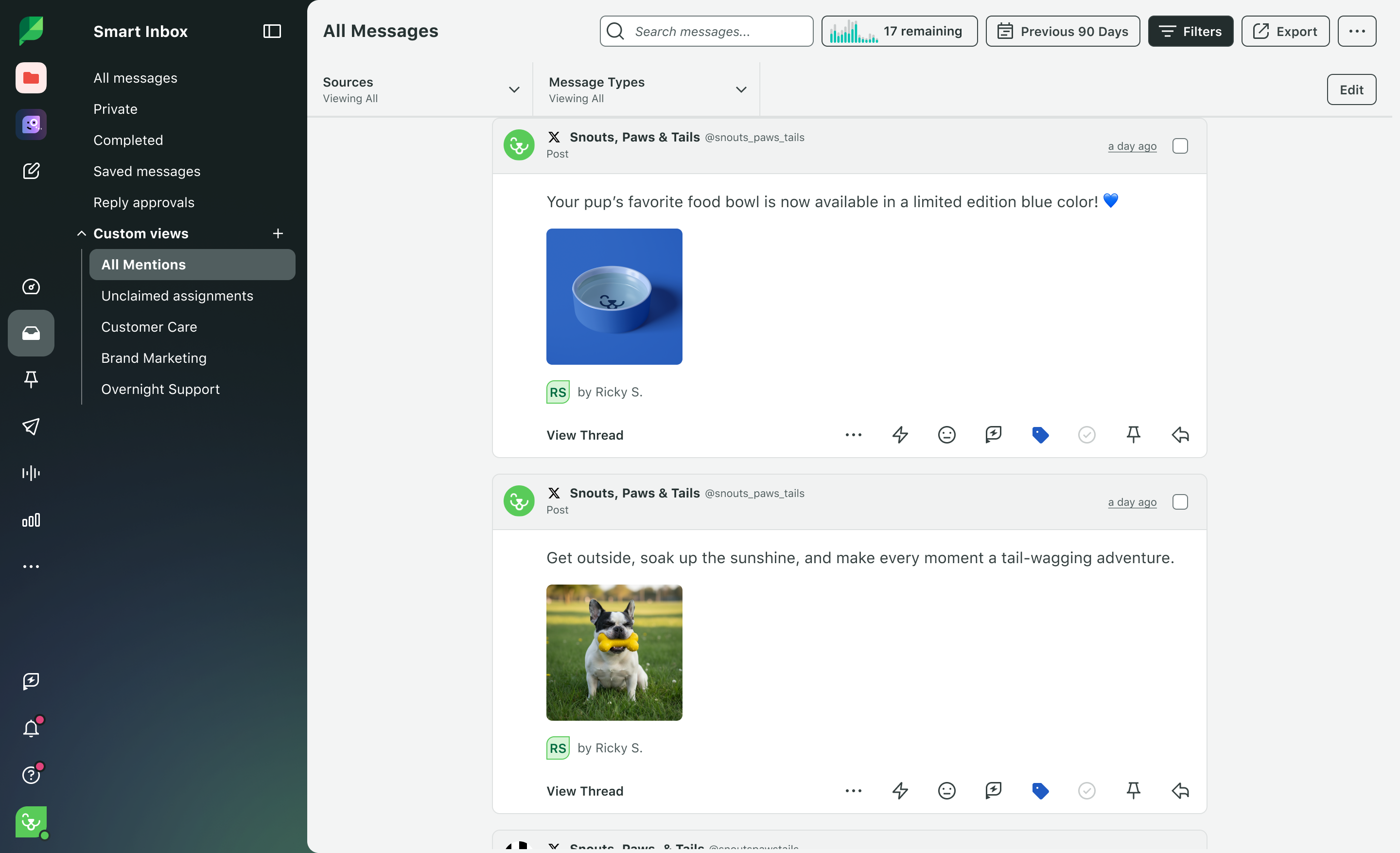Click View Thread on the blue bowl post
The height and width of the screenshot is (853, 1400).
(x=585, y=435)
